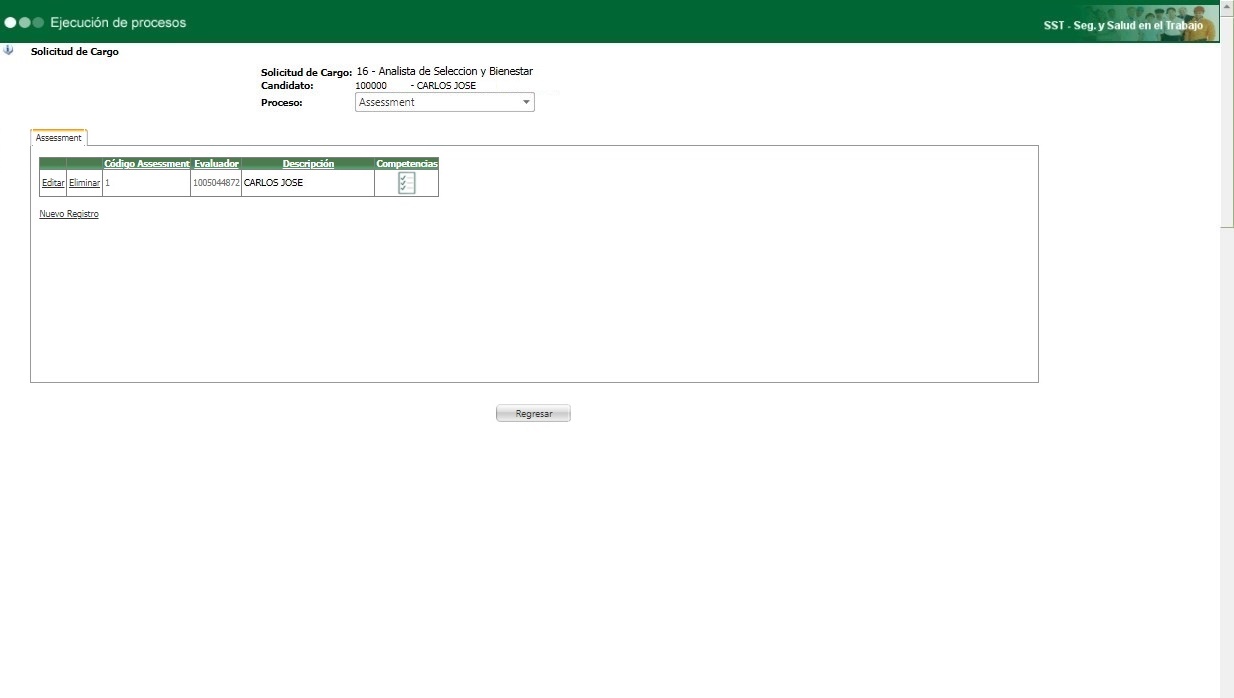Click the Código Assessment value 1
This screenshot has height=698, width=1234.
[x=108, y=183]
